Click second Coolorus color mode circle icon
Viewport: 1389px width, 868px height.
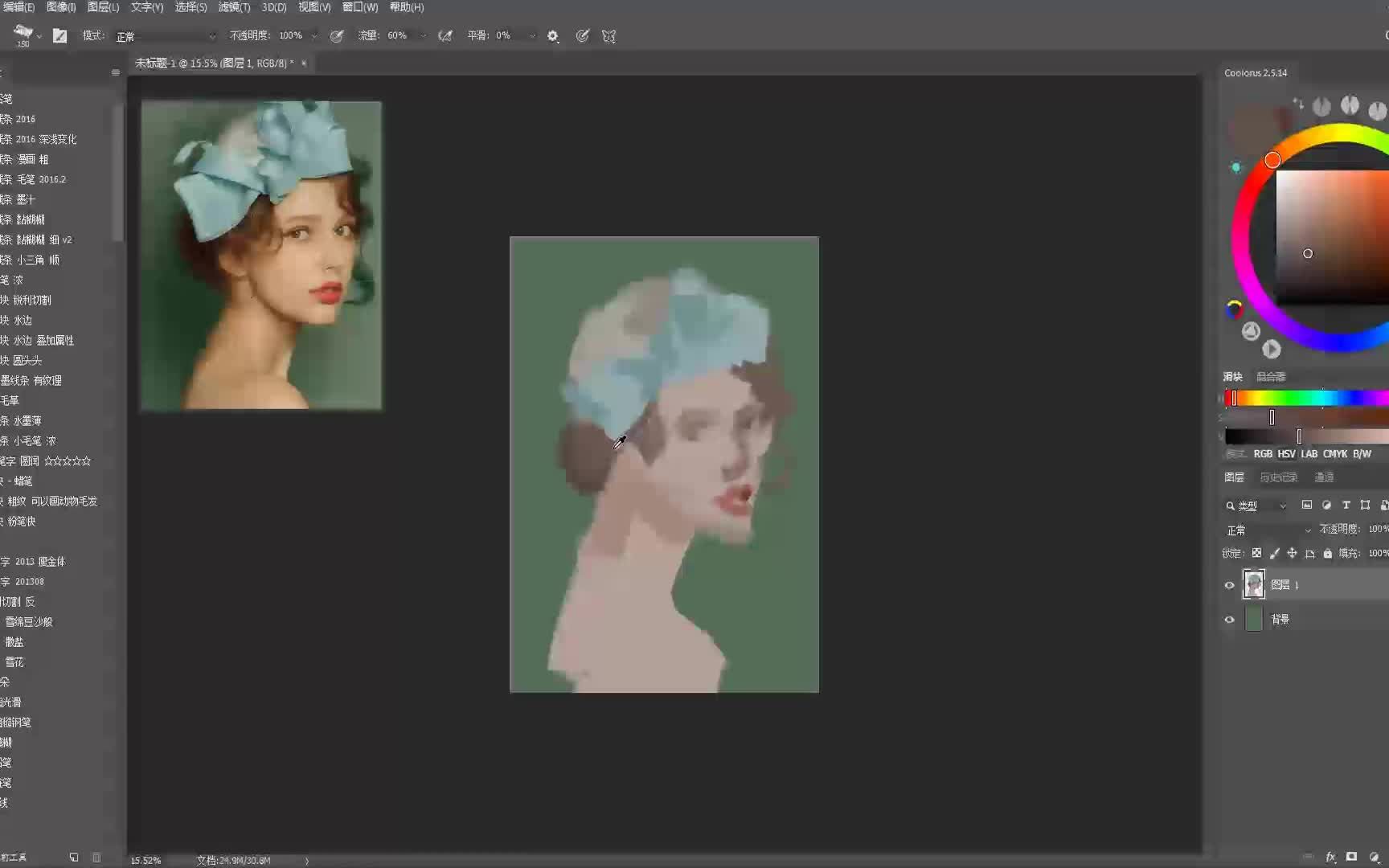pos(1350,105)
